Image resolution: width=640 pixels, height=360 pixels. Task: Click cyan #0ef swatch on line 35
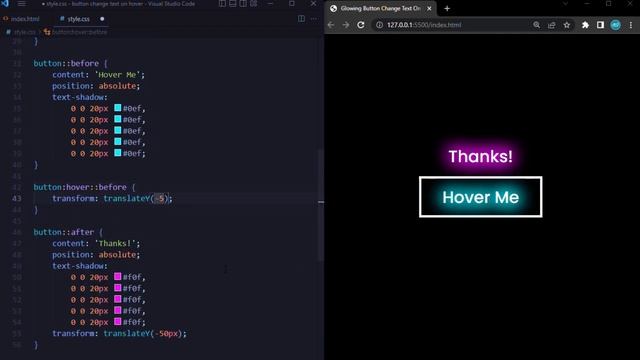[x=118, y=108]
